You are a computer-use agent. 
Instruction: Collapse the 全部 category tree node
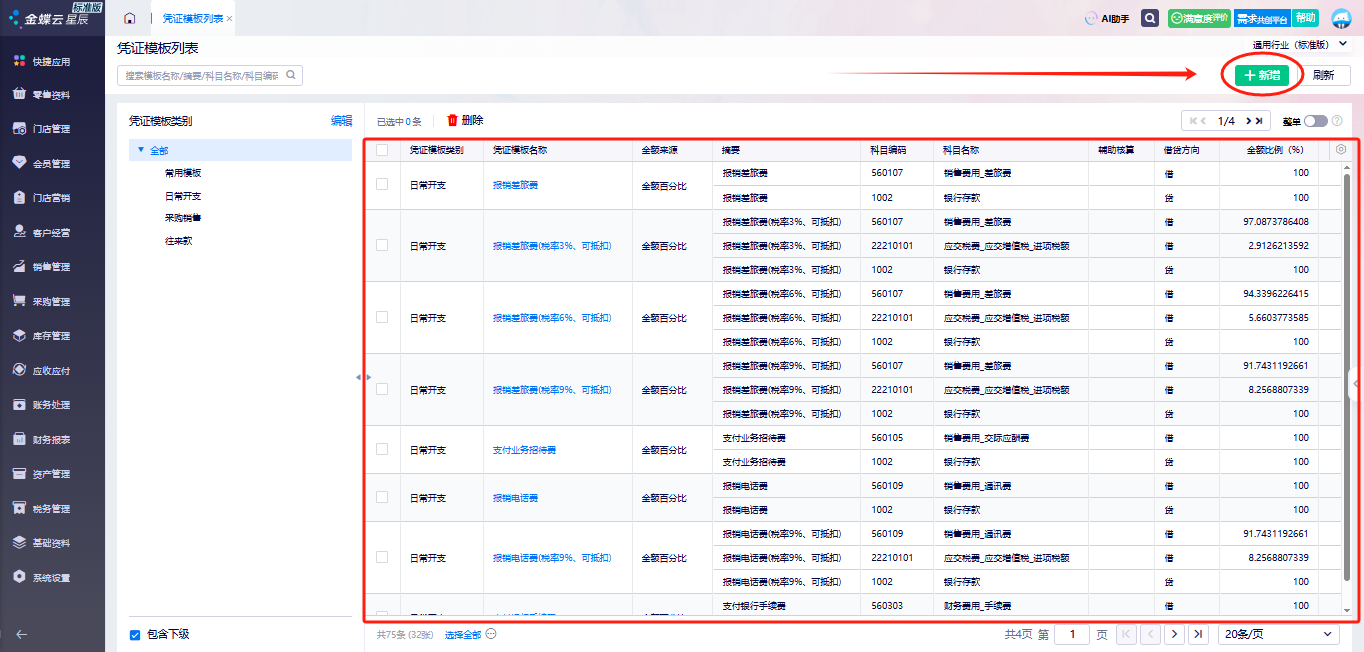137,151
